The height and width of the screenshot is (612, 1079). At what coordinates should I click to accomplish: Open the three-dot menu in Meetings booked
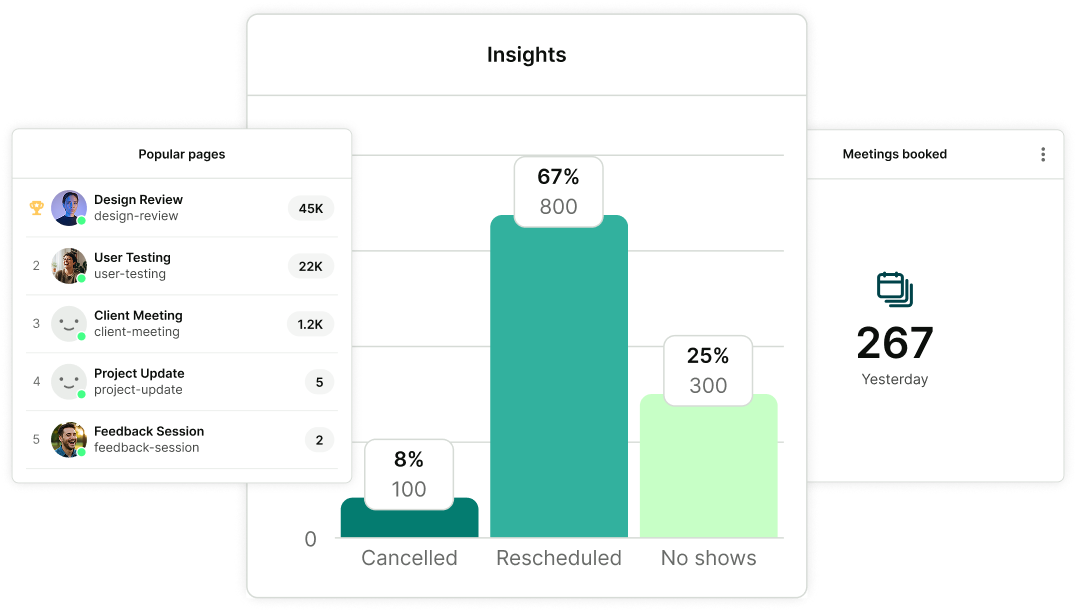click(1042, 154)
